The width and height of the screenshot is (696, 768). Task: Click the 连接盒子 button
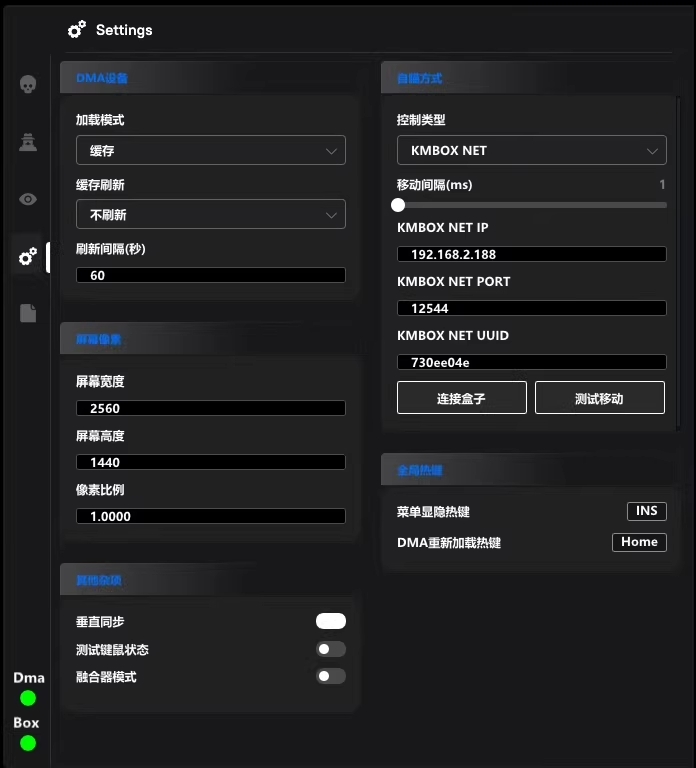pos(462,398)
